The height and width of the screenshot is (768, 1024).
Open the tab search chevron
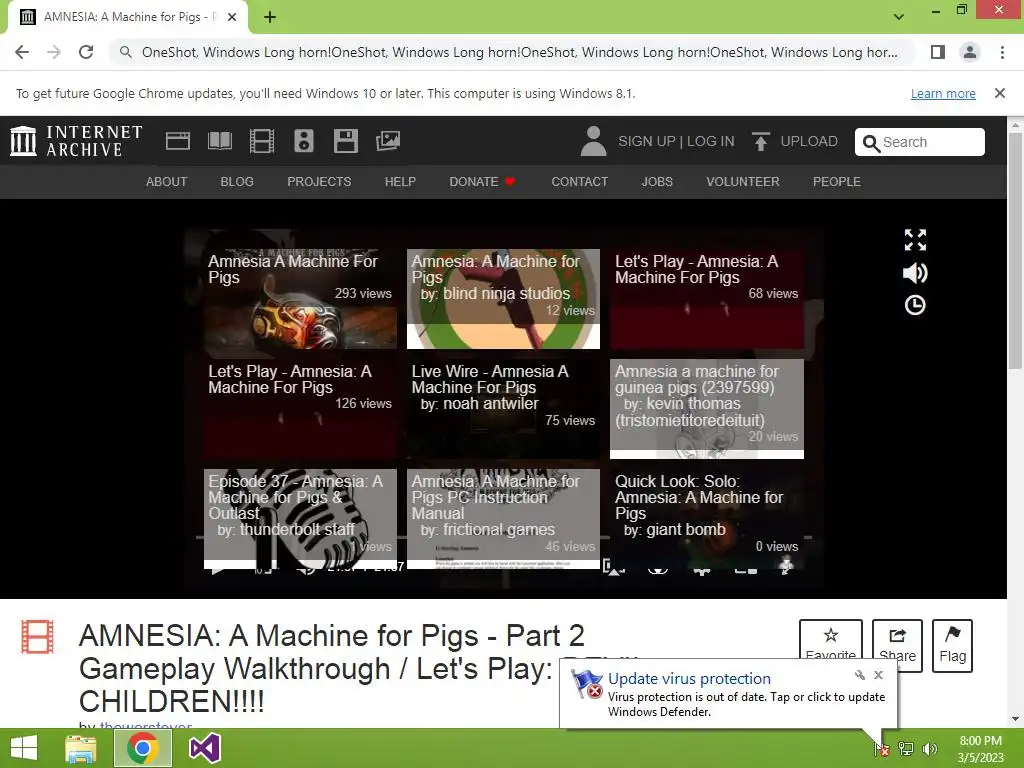899,17
